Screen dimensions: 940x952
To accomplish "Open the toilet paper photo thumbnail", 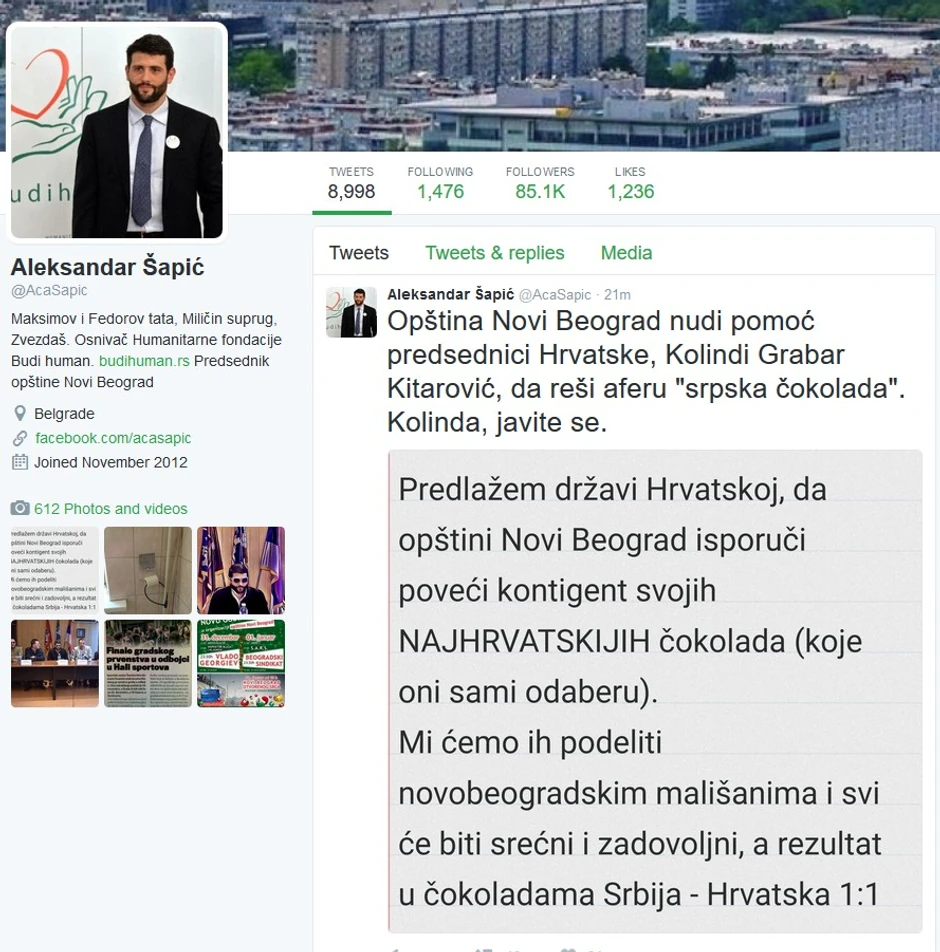I will pyautogui.click(x=148, y=570).
